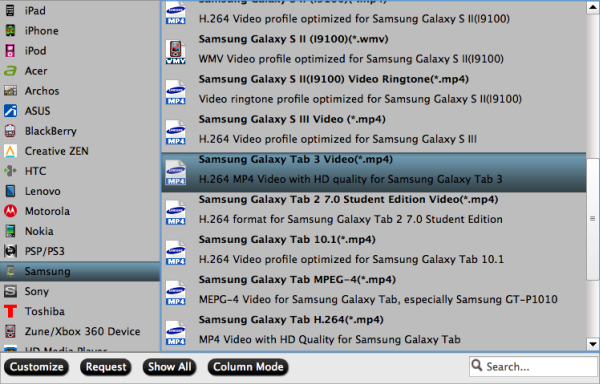Click the HTC category icon
The width and height of the screenshot is (600, 384).
point(10,171)
